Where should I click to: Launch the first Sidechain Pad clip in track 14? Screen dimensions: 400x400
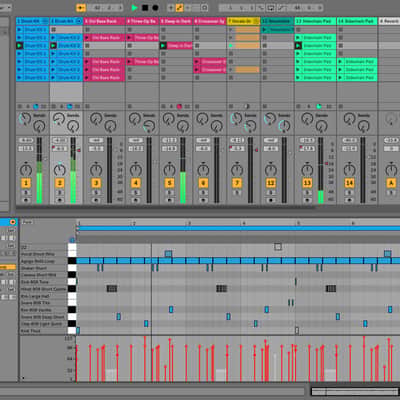pyautogui.click(x=340, y=62)
